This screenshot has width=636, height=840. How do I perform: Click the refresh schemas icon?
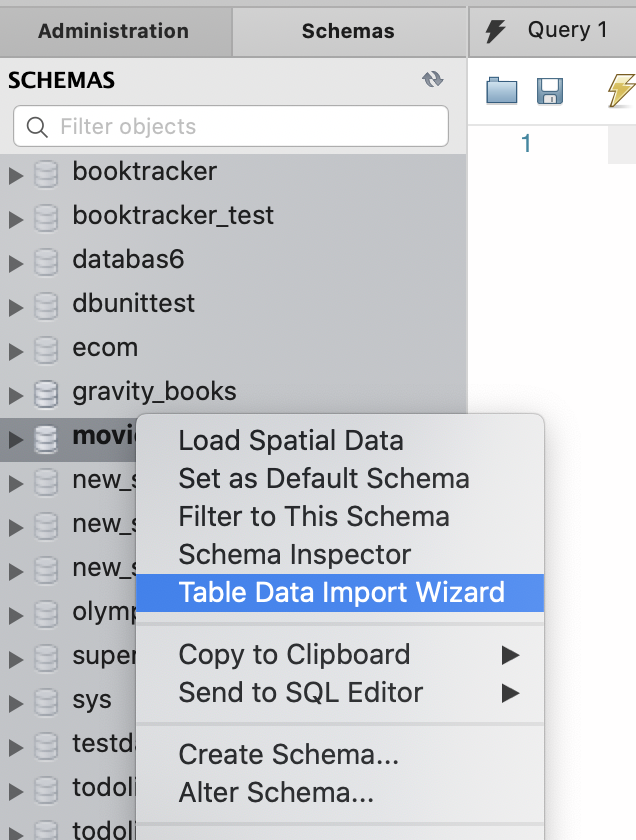click(x=432, y=80)
